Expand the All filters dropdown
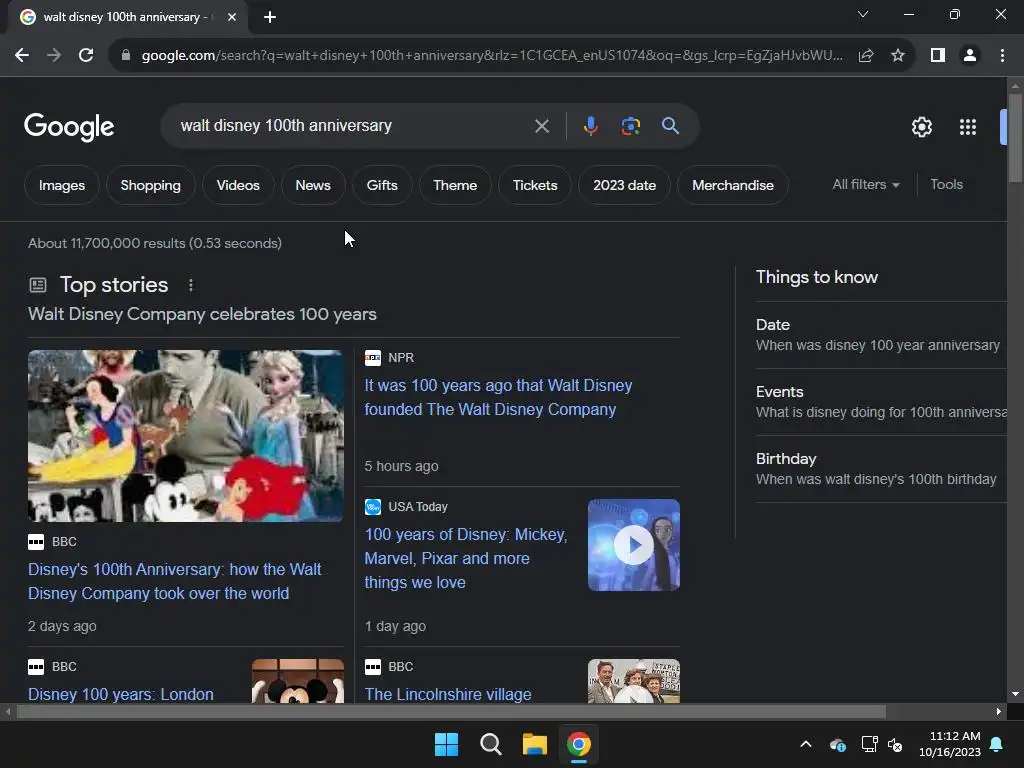 [x=866, y=185]
